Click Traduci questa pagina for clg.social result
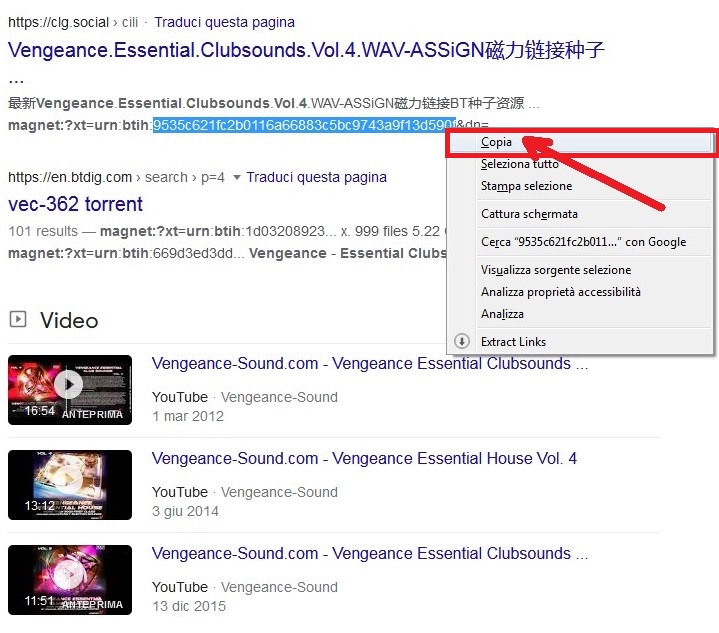The height and width of the screenshot is (633, 719). click(x=224, y=22)
